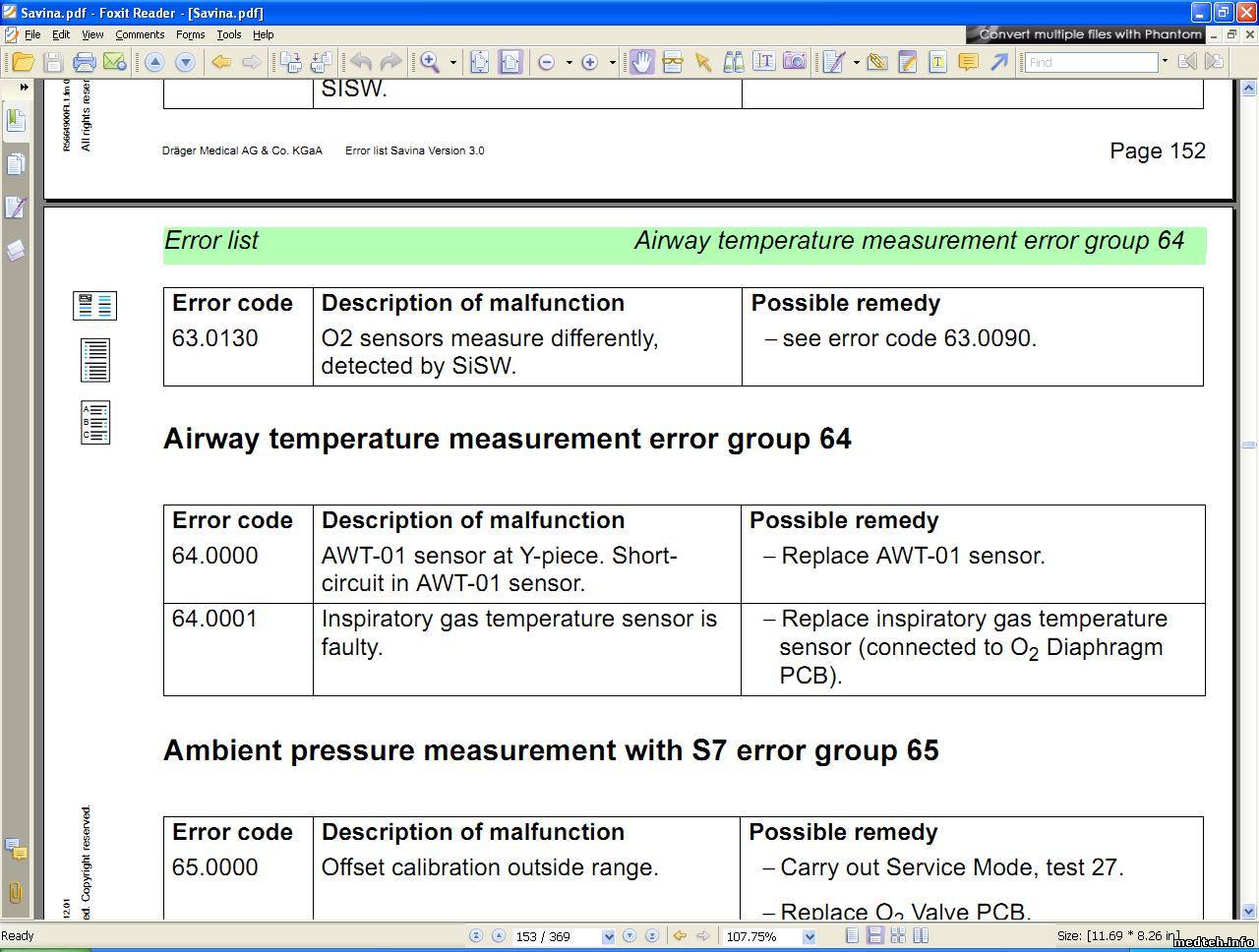
Task: Open the Tools menu
Action: coord(228,34)
